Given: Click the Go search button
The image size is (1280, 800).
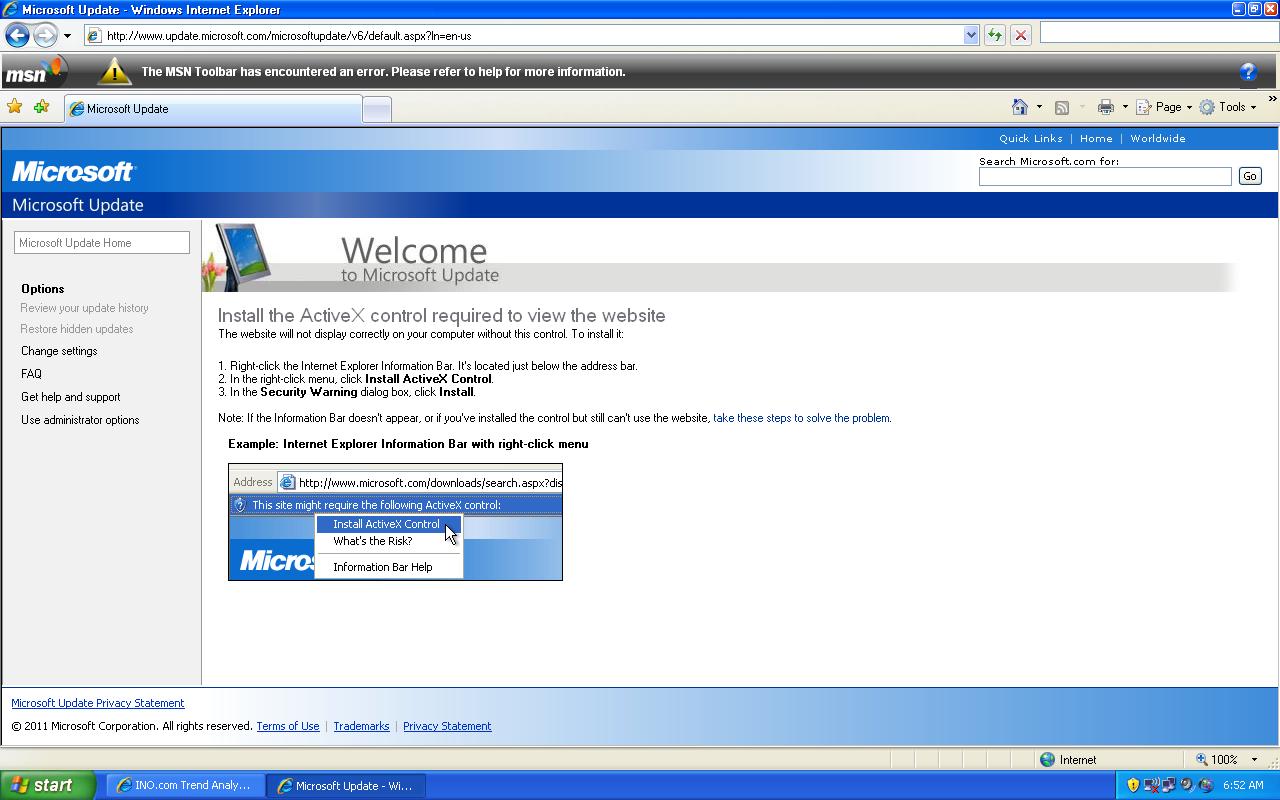Looking at the screenshot, I should click(x=1249, y=176).
